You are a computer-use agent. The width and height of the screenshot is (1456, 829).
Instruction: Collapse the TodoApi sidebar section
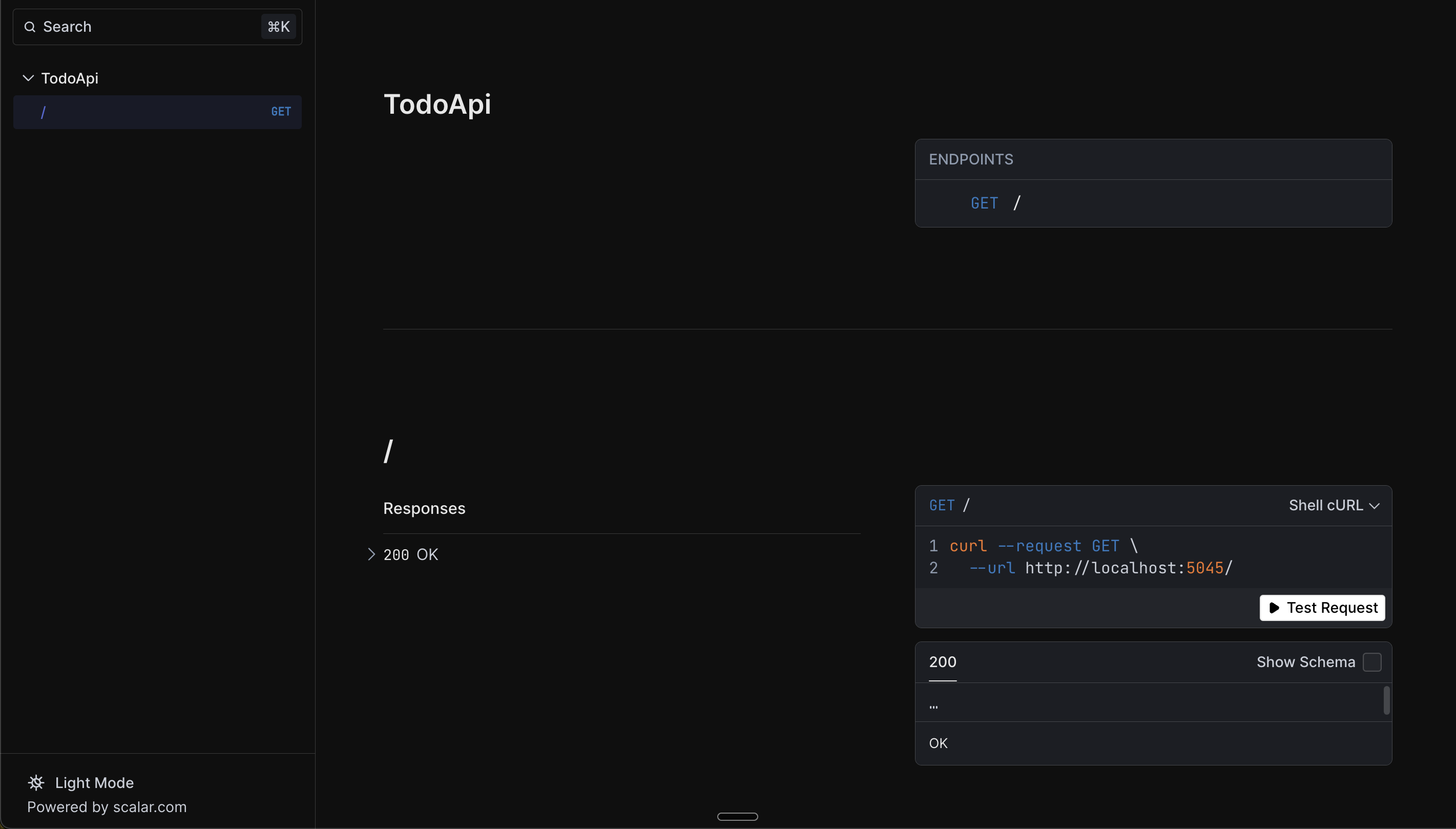pos(28,78)
